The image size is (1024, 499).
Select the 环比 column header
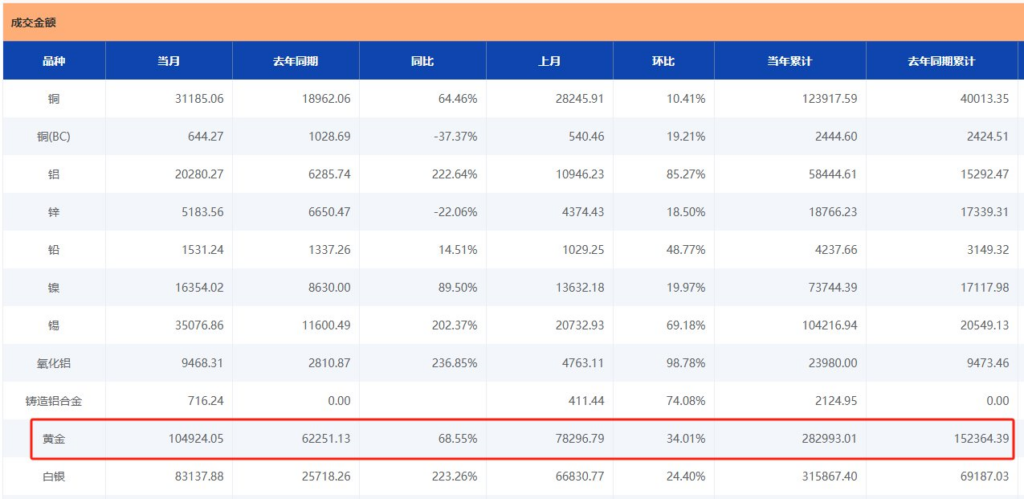tap(664, 61)
